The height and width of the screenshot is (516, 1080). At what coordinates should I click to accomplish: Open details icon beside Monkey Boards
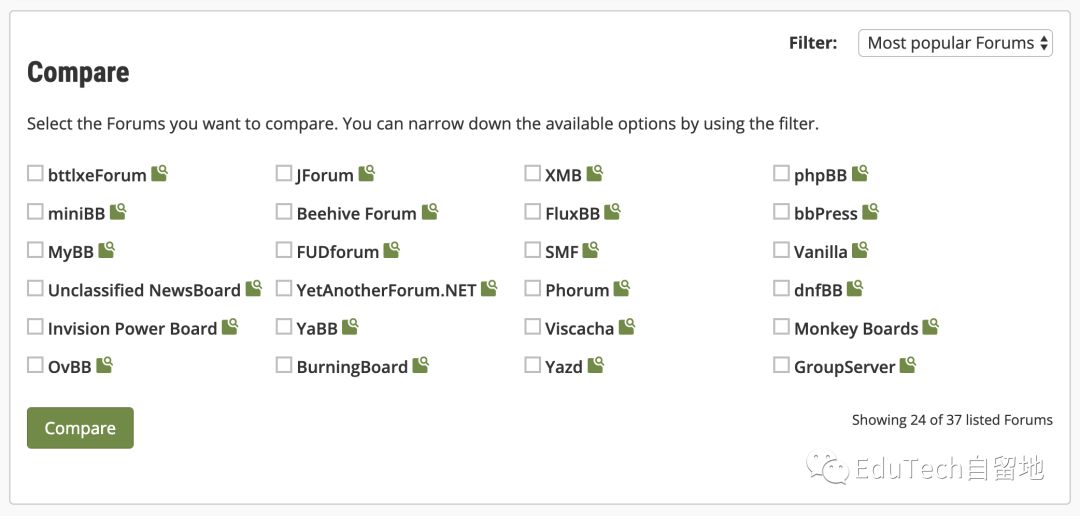click(931, 327)
